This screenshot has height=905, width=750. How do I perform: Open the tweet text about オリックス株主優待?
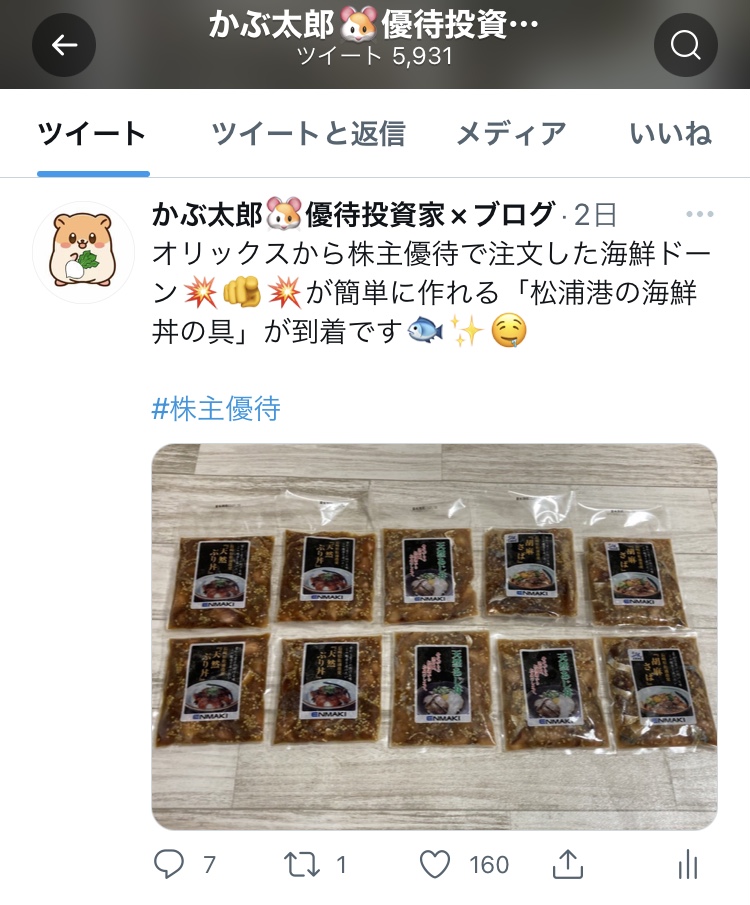pos(432,293)
